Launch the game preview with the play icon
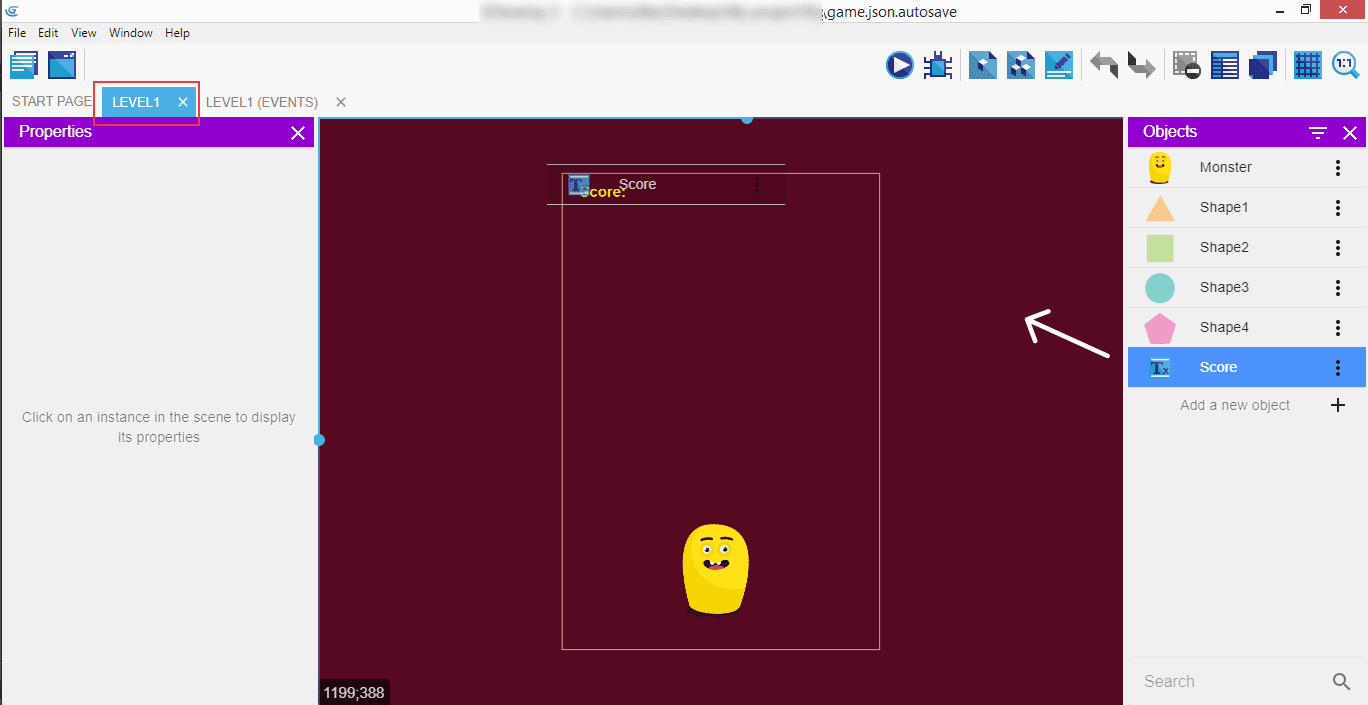The width and height of the screenshot is (1368, 705). pyautogui.click(x=899, y=66)
